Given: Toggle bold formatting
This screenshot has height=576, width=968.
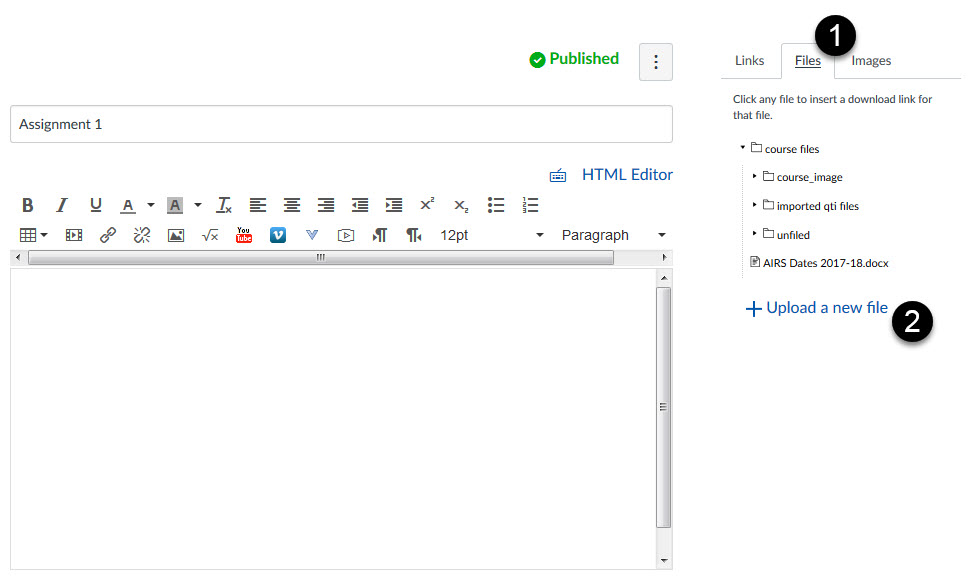Looking at the screenshot, I should click(x=27, y=205).
